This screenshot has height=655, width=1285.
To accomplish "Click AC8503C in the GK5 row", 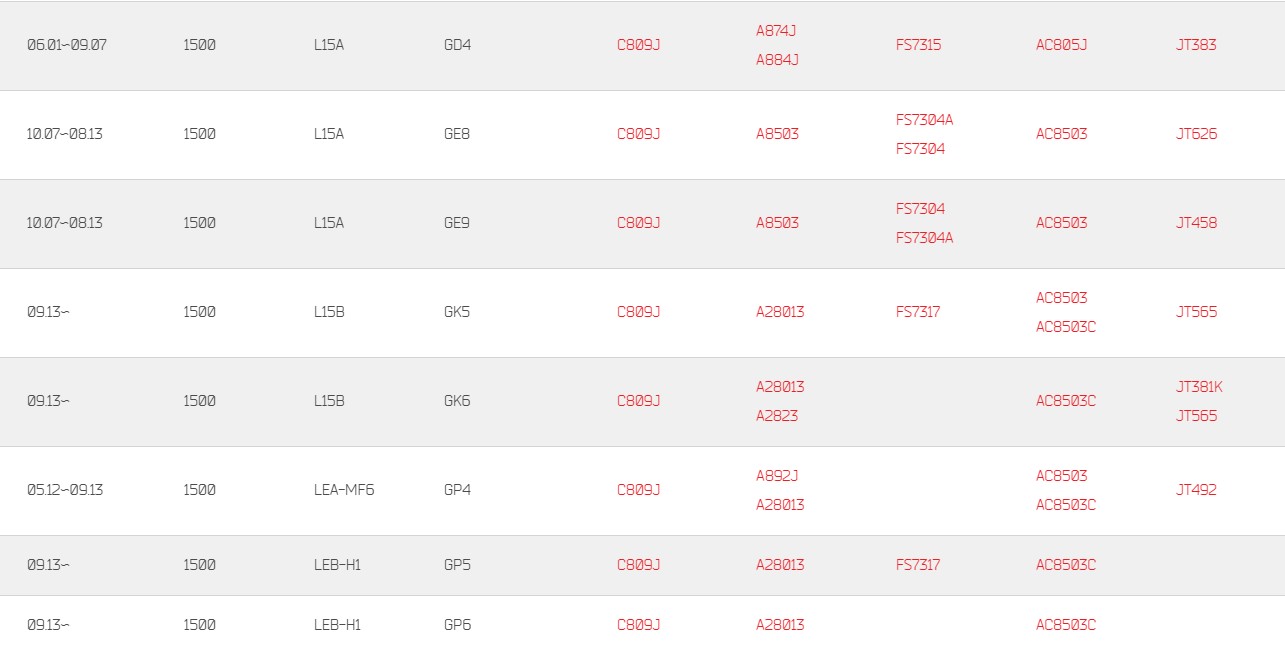I will 1066,327.
